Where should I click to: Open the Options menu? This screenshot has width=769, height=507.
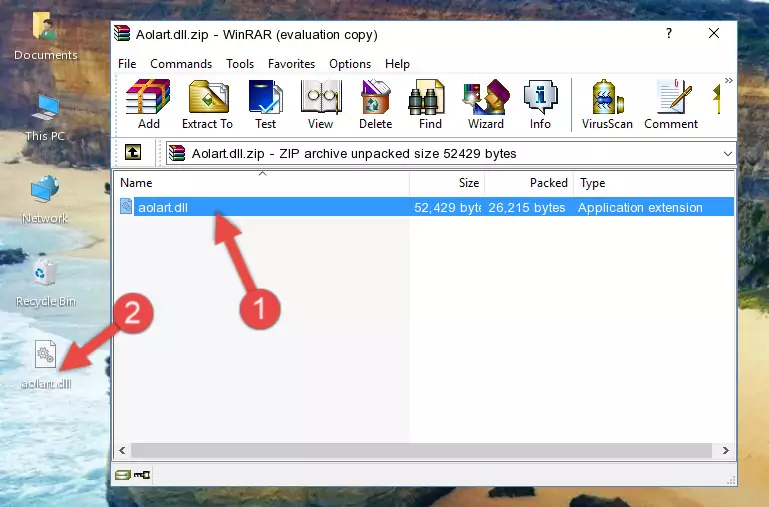point(350,64)
